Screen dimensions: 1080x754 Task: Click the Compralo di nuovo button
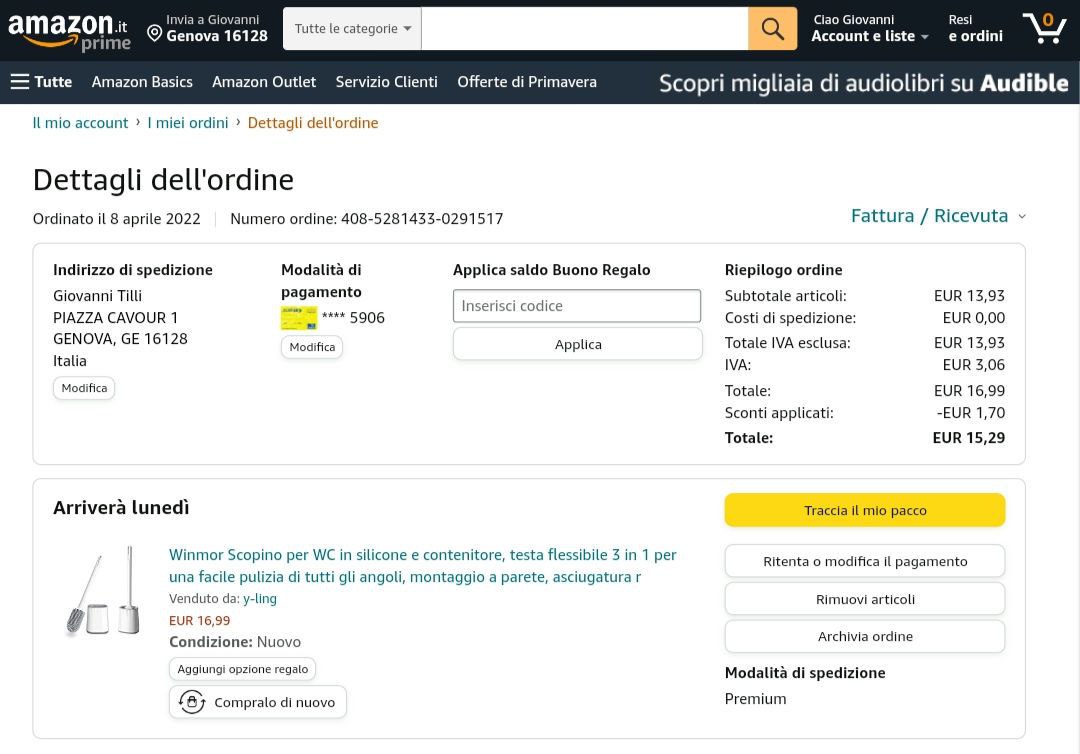pos(258,702)
